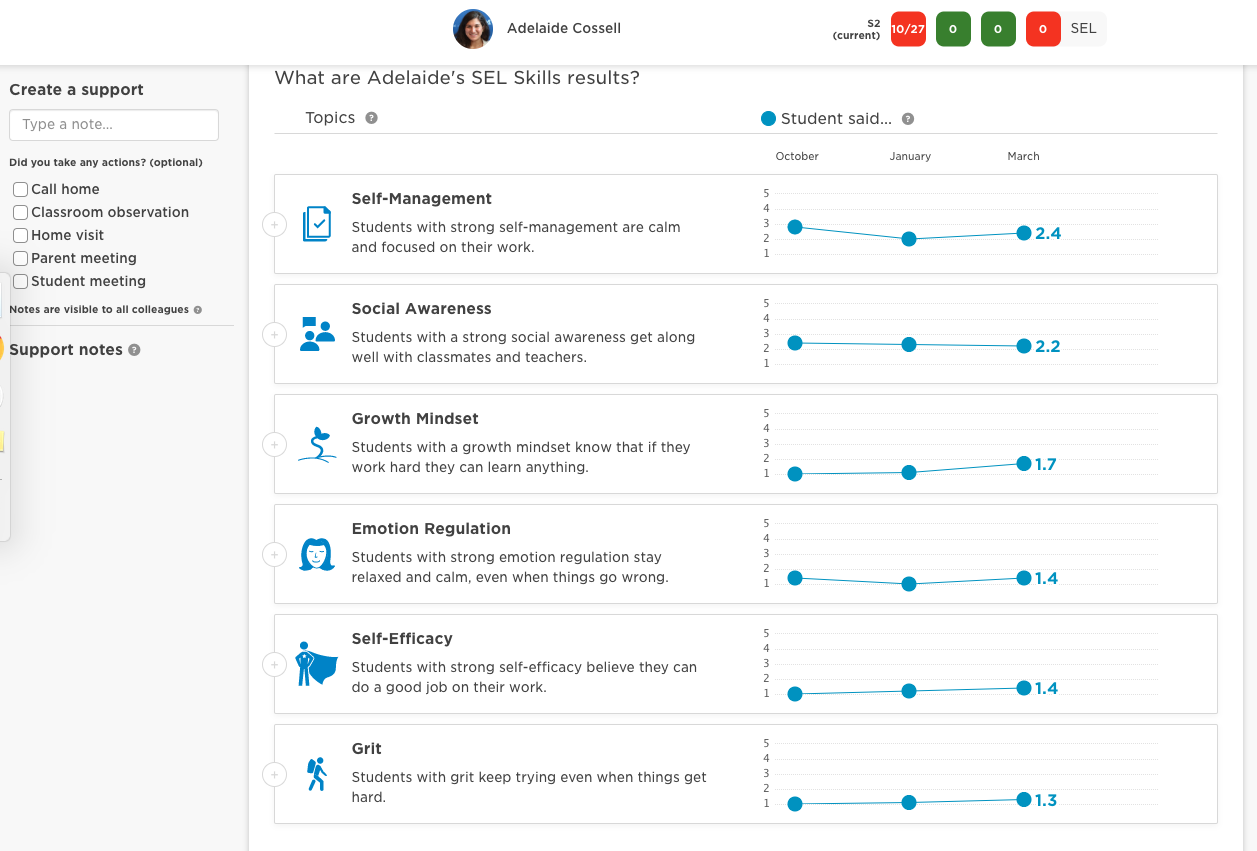Viewport: 1257px width, 851px height.
Task: Click the Create a support heading
Action: click(76, 90)
